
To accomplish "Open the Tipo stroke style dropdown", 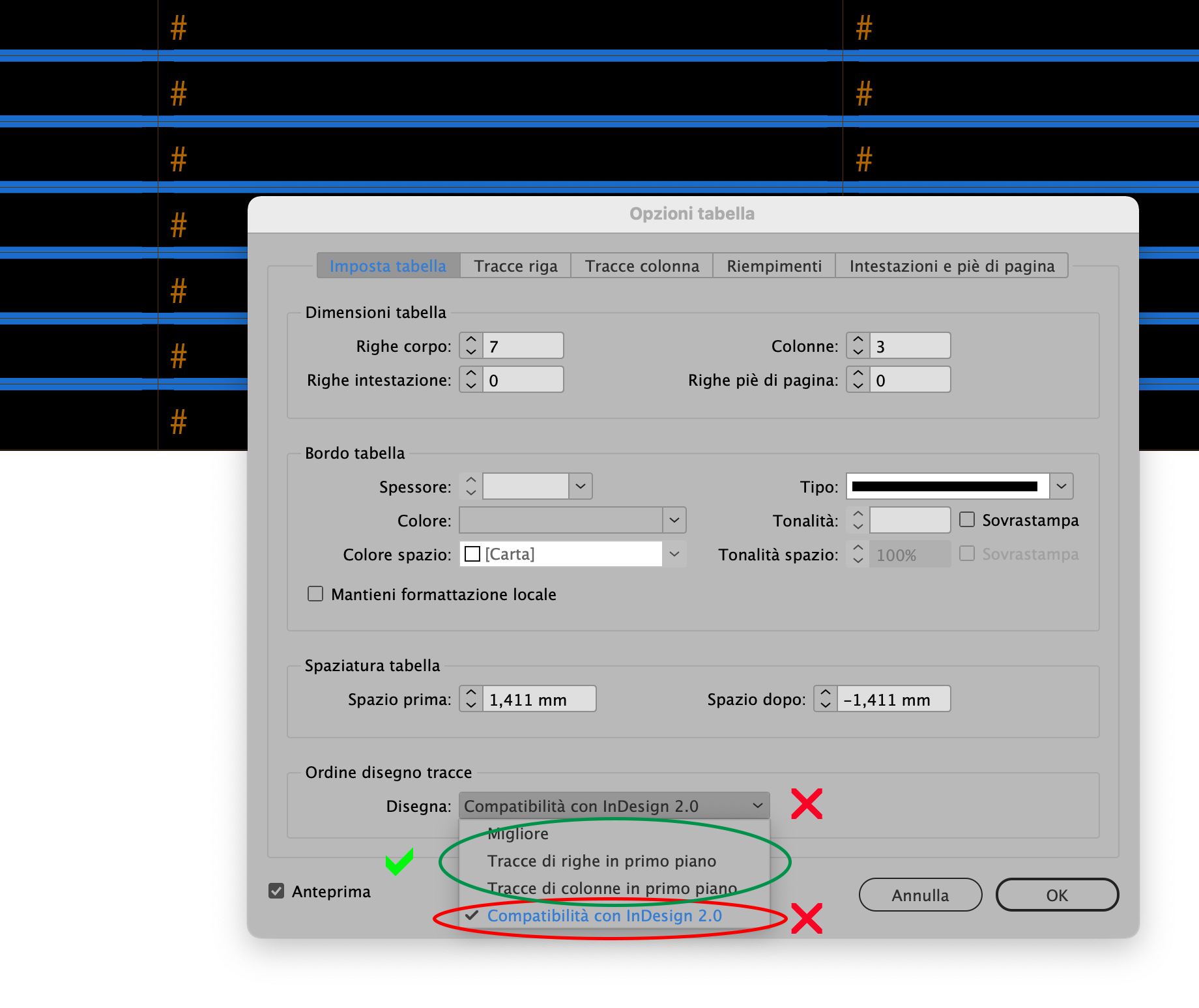I will click(1062, 486).
